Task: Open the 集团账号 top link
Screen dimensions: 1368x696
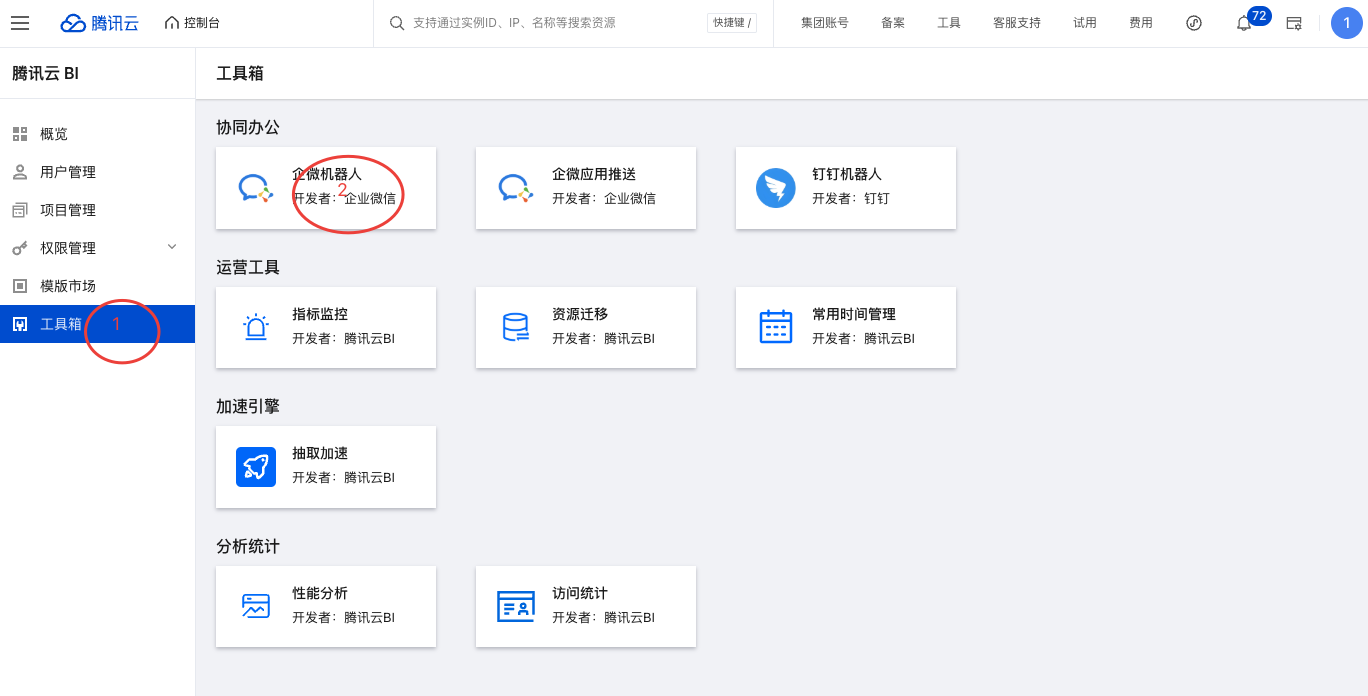Action: [x=825, y=23]
